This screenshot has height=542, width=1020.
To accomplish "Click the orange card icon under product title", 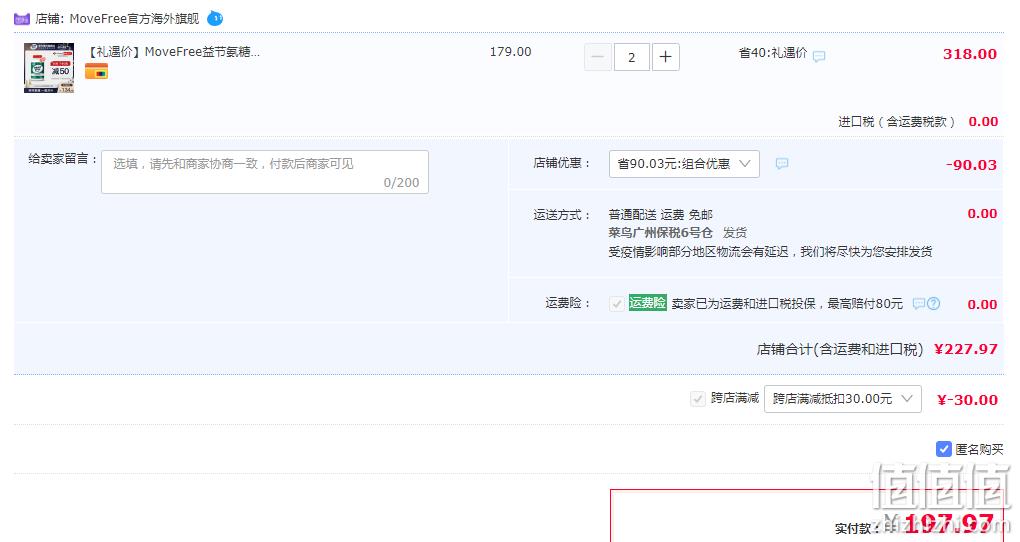I will click(x=96, y=71).
